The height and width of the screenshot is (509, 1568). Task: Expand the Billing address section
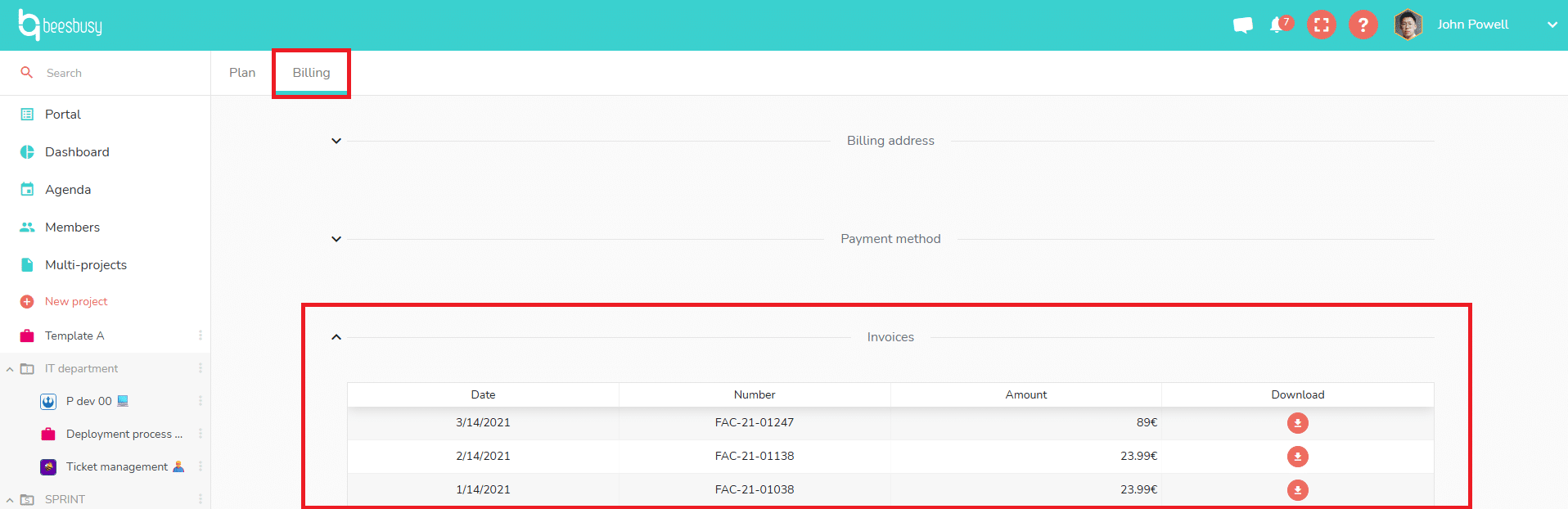(x=336, y=141)
